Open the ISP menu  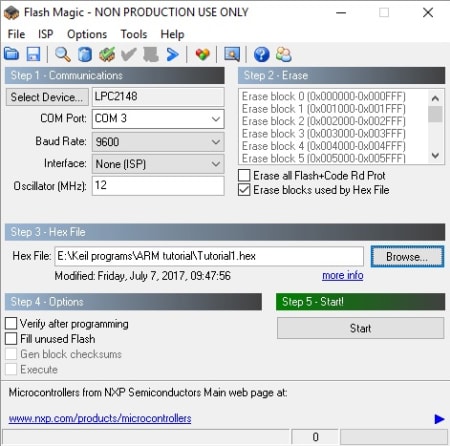pyautogui.click(x=46, y=34)
